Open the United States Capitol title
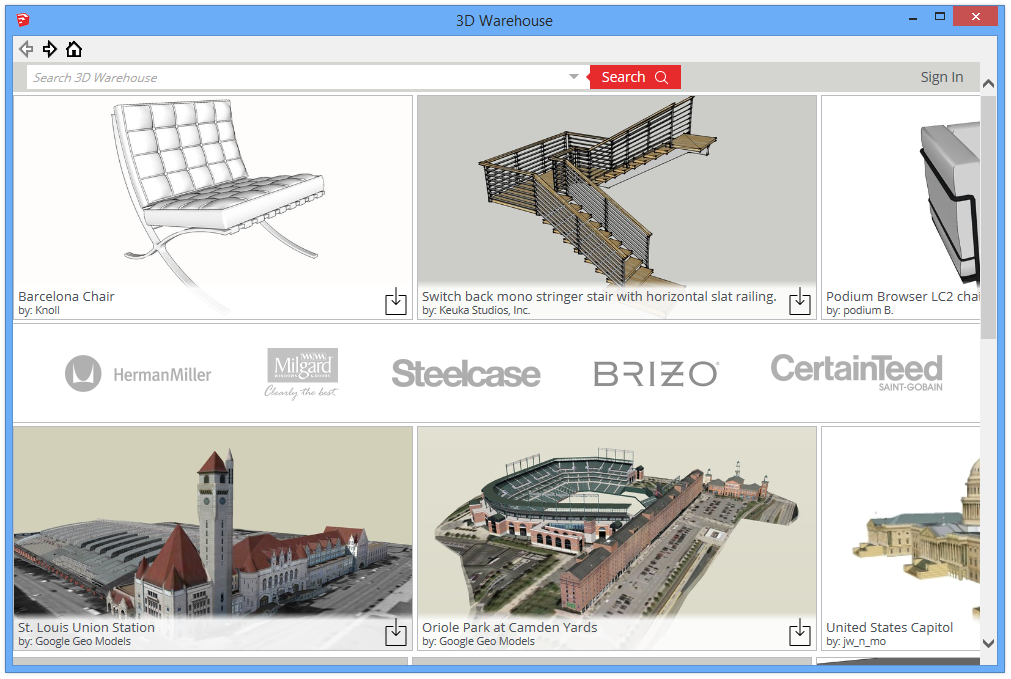The image size is (1011, 679). (889, 627)
